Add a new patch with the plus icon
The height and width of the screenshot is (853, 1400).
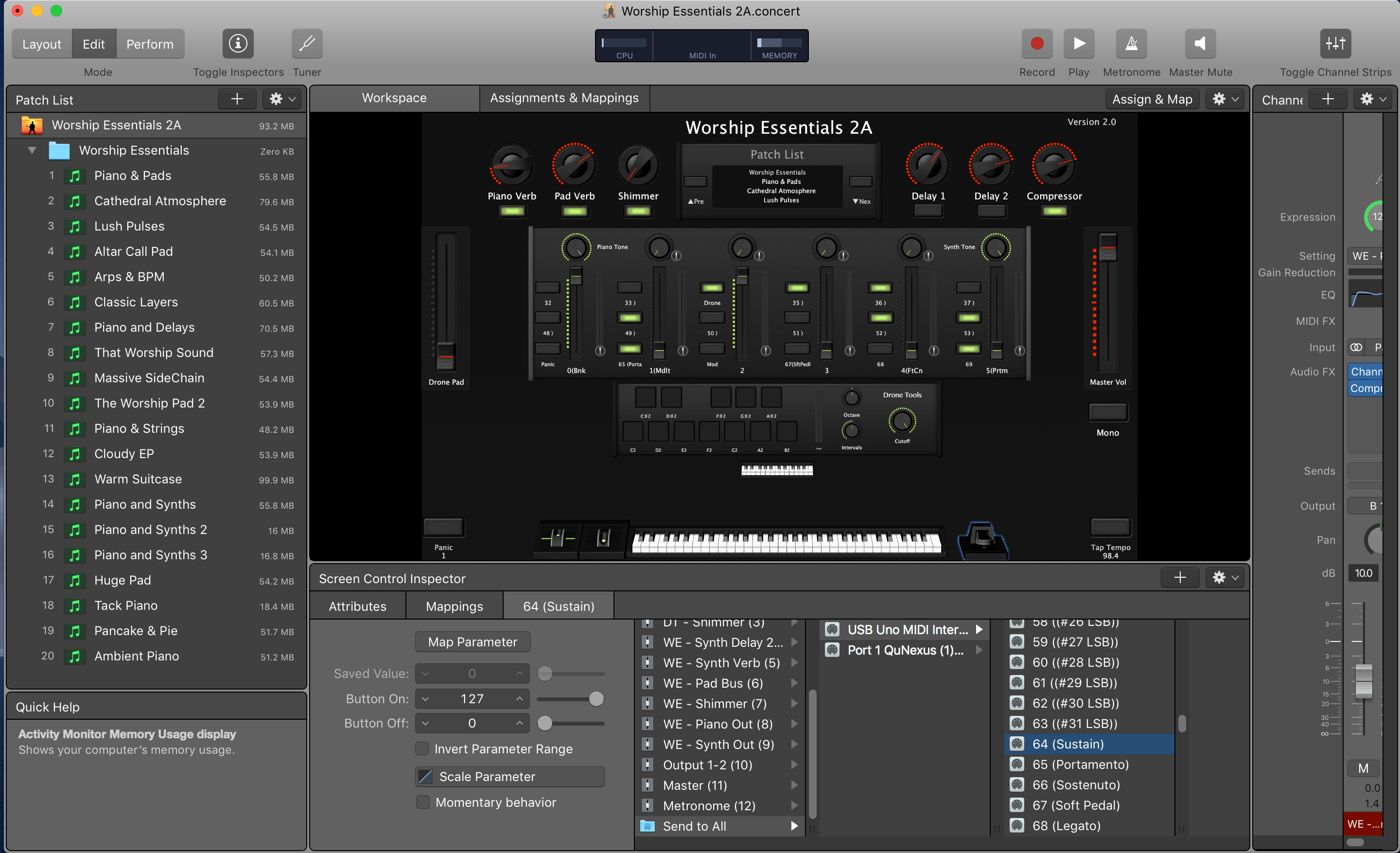236,98
